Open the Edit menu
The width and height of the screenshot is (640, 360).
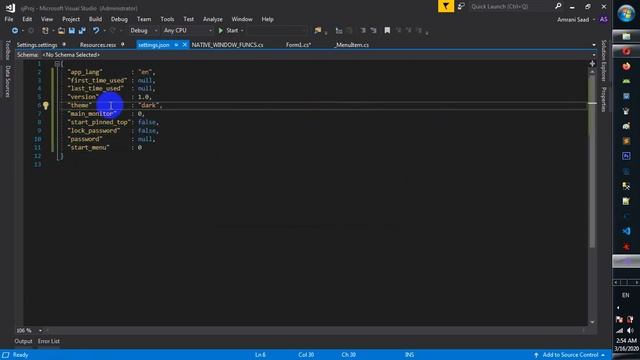[x=27, y=19]
